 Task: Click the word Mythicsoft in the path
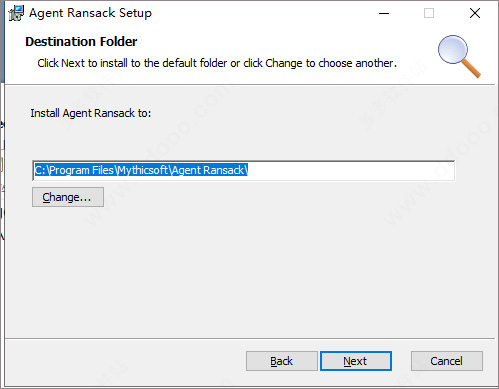(143, 170)
